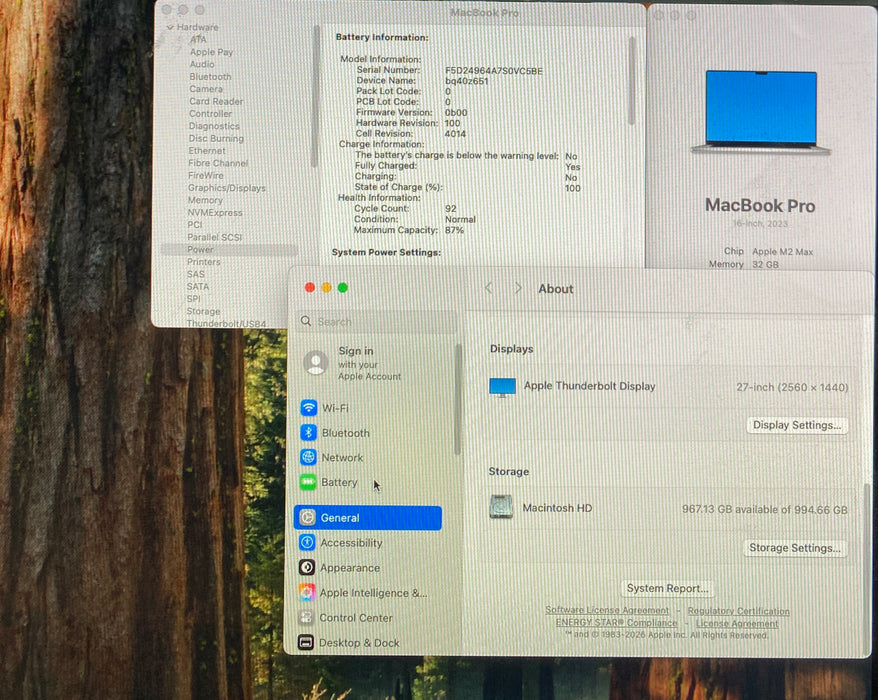Image resolution: width=878 pixels, height=700 pixels.
Task: Click the Accessibility icon in sidebar
Action: click(x=307, y=542)
